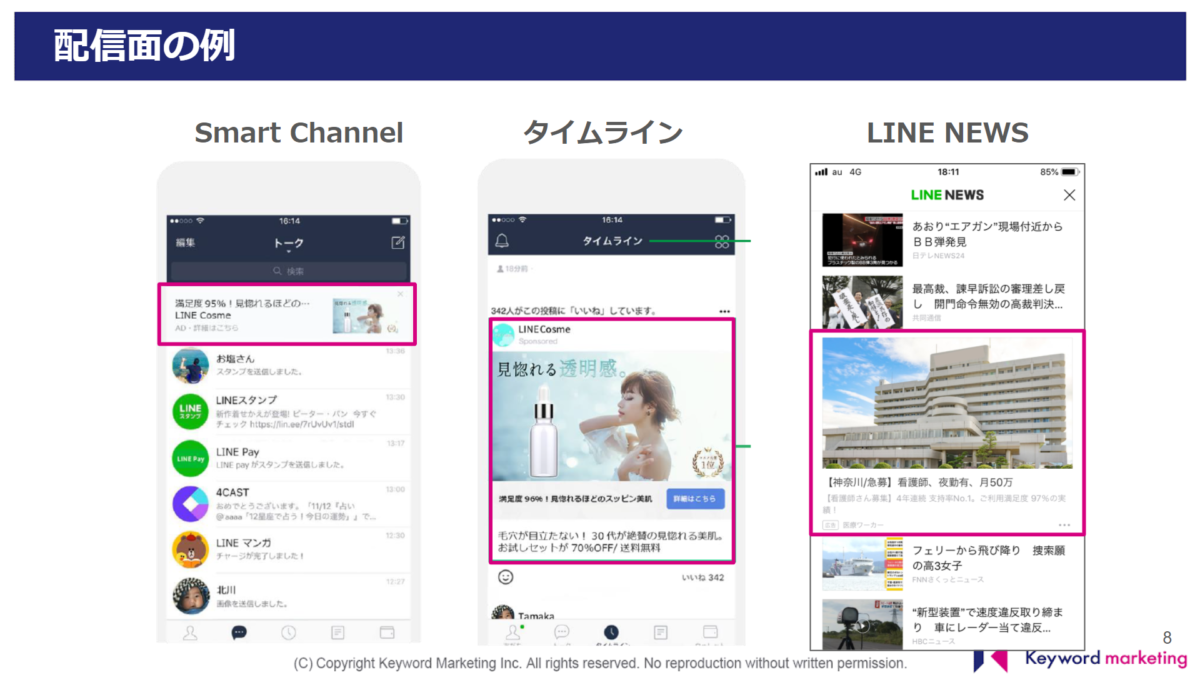Click the 北川 chat name
The image size is (1200, 675).
(x=226, y=590)
